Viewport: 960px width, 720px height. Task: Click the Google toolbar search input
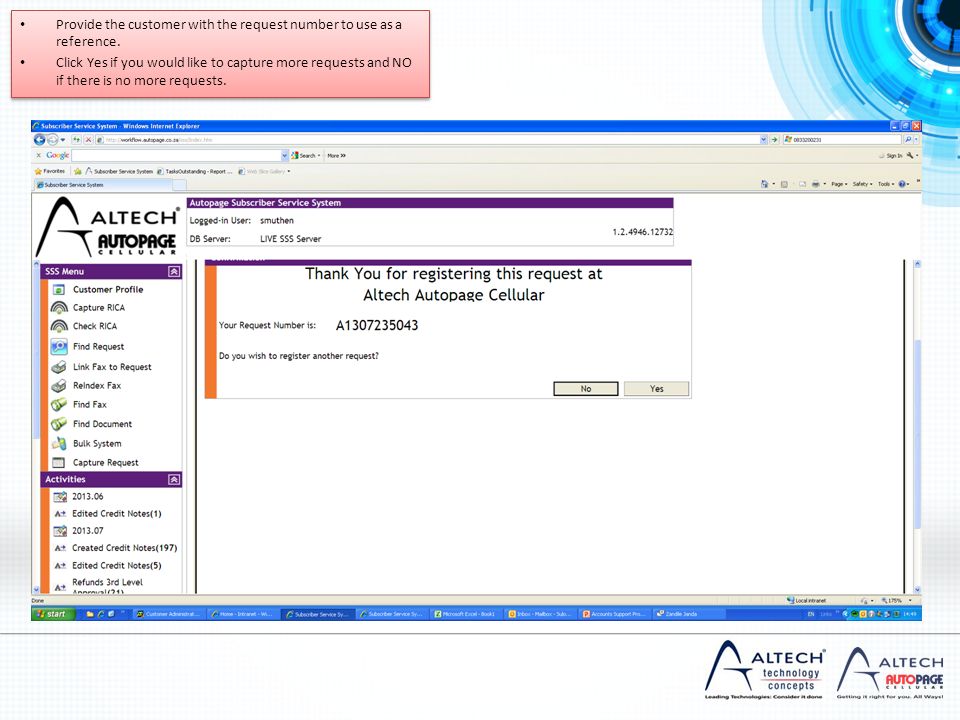coord(176,156)
